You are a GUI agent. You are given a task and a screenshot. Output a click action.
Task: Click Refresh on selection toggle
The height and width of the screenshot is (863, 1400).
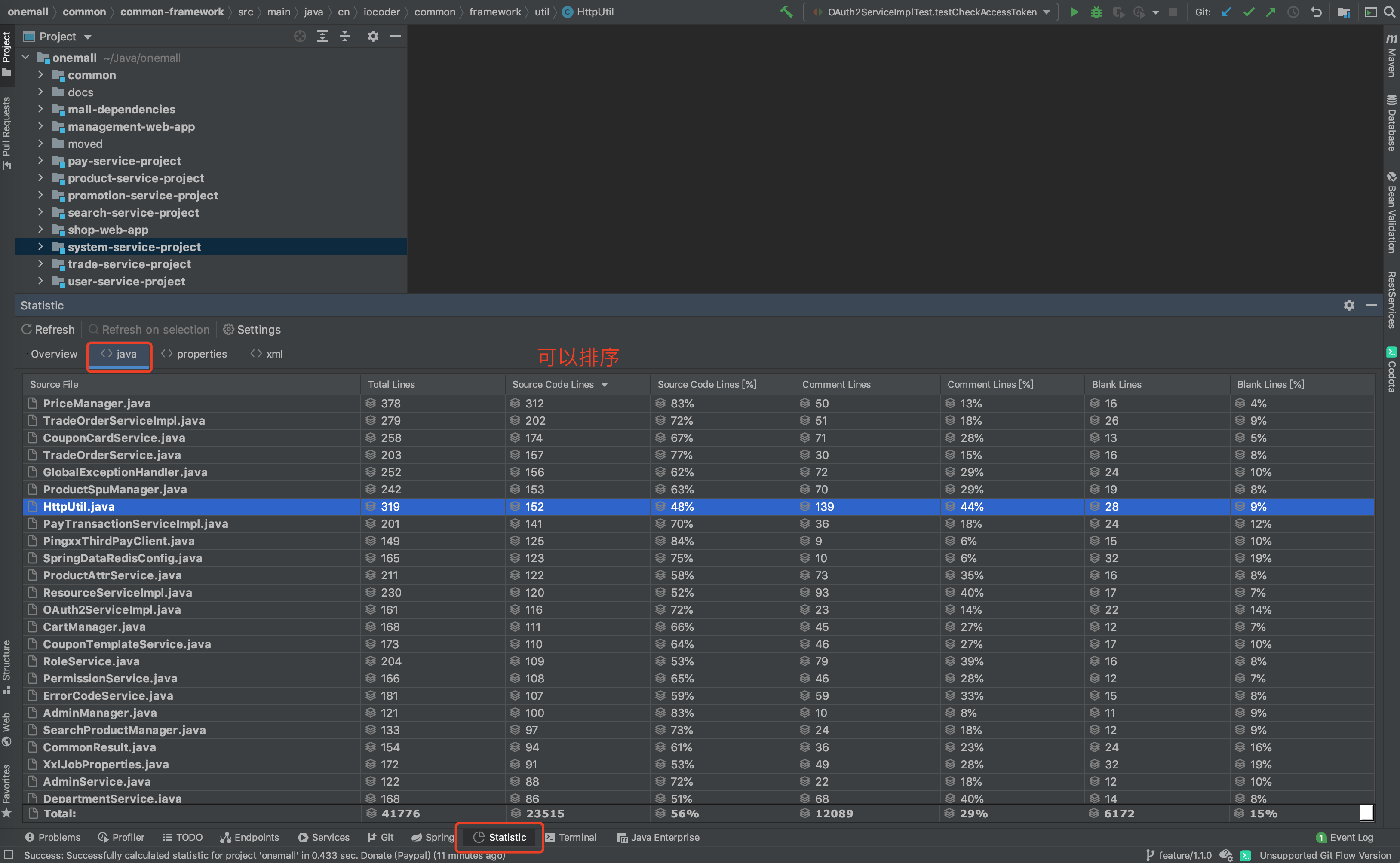148,329
